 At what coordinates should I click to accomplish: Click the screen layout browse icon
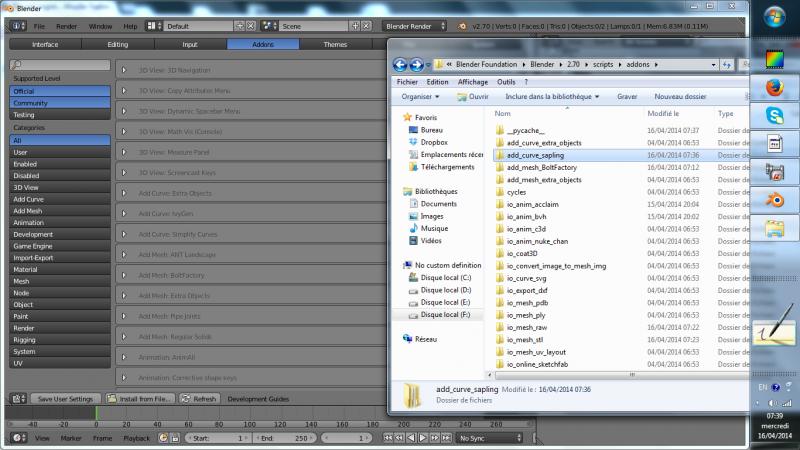(x=153, y=26)
